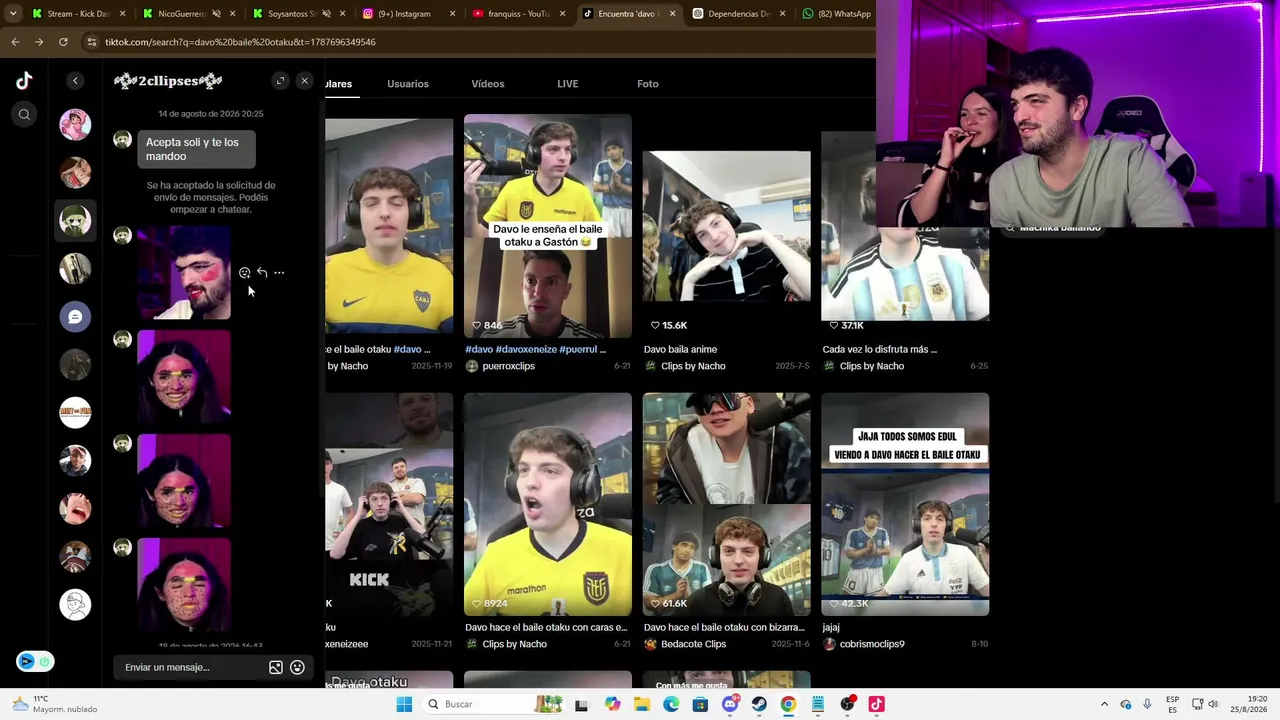View site information for tiktok.com
The height and width of the screenshot is (720, 1280).
coord(91,42)
